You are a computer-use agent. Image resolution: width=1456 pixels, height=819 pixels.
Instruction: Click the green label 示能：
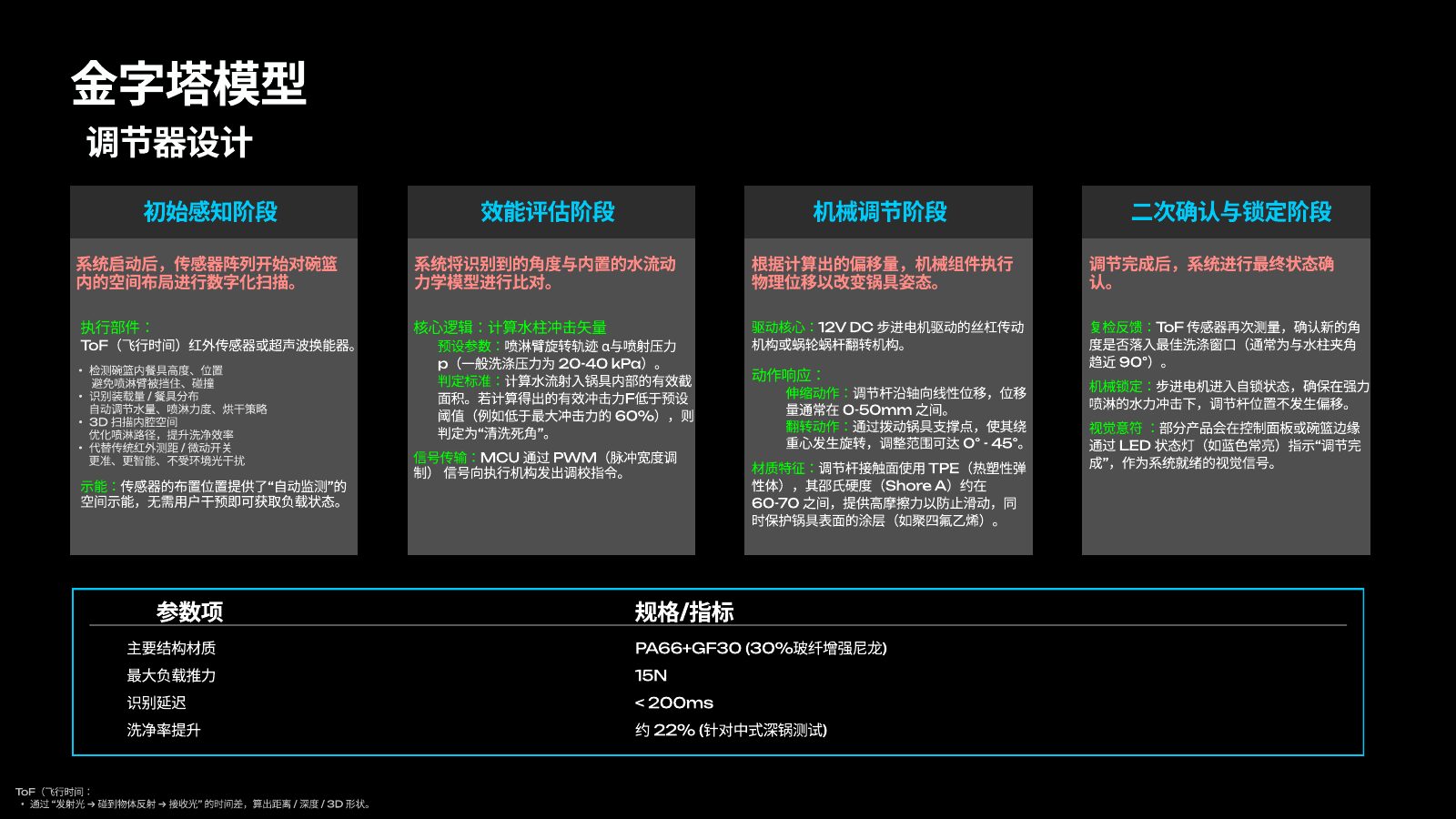pyautogui.click(x=100, y=487)
